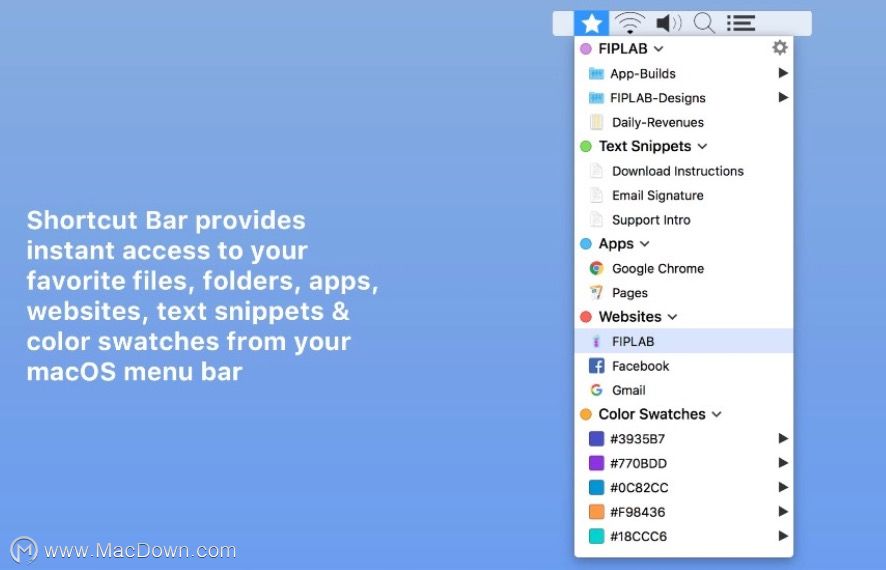Open the Daily-Revenues file entry

684,122
